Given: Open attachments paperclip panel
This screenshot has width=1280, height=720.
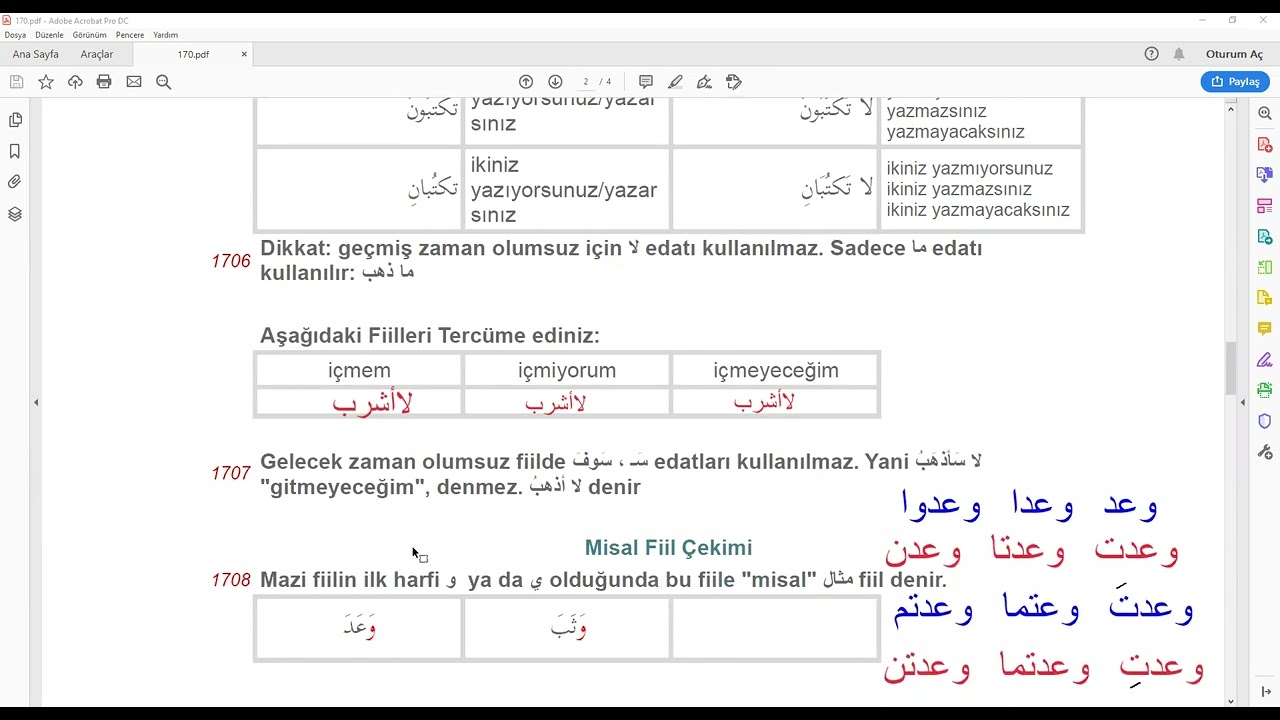Looking at the screenshot, I should coord(15,182).
